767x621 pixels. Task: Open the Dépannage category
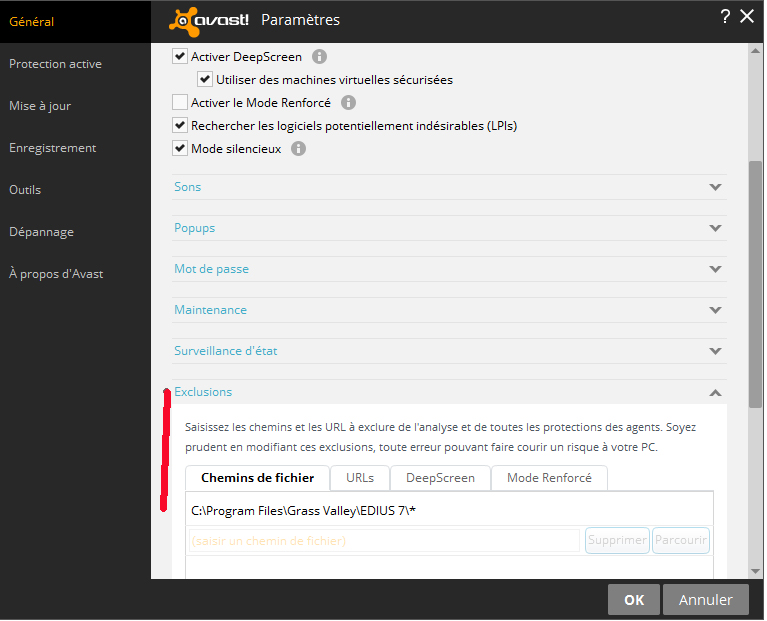(x=42, y=232)
